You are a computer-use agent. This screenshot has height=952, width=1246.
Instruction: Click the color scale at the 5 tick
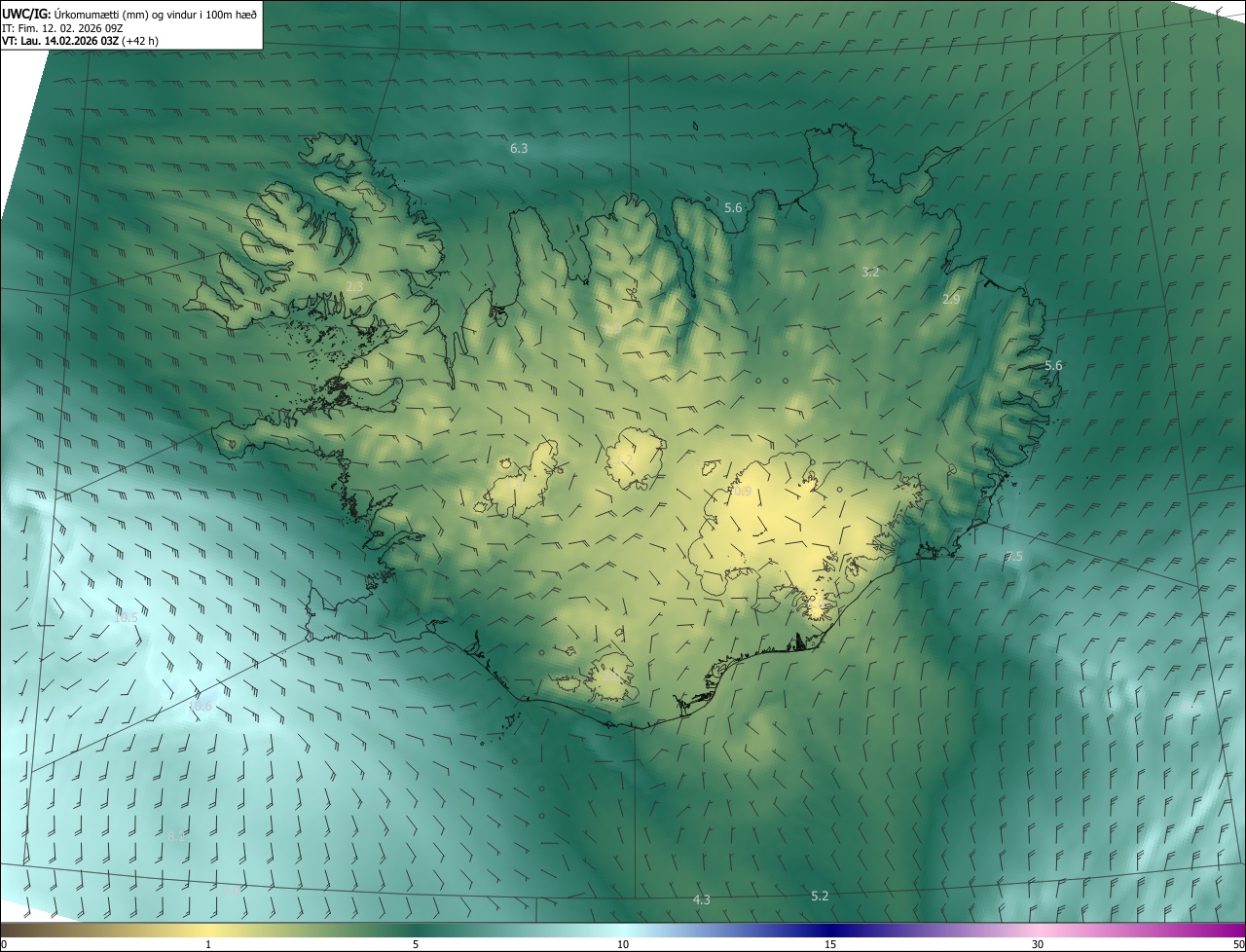416,944
